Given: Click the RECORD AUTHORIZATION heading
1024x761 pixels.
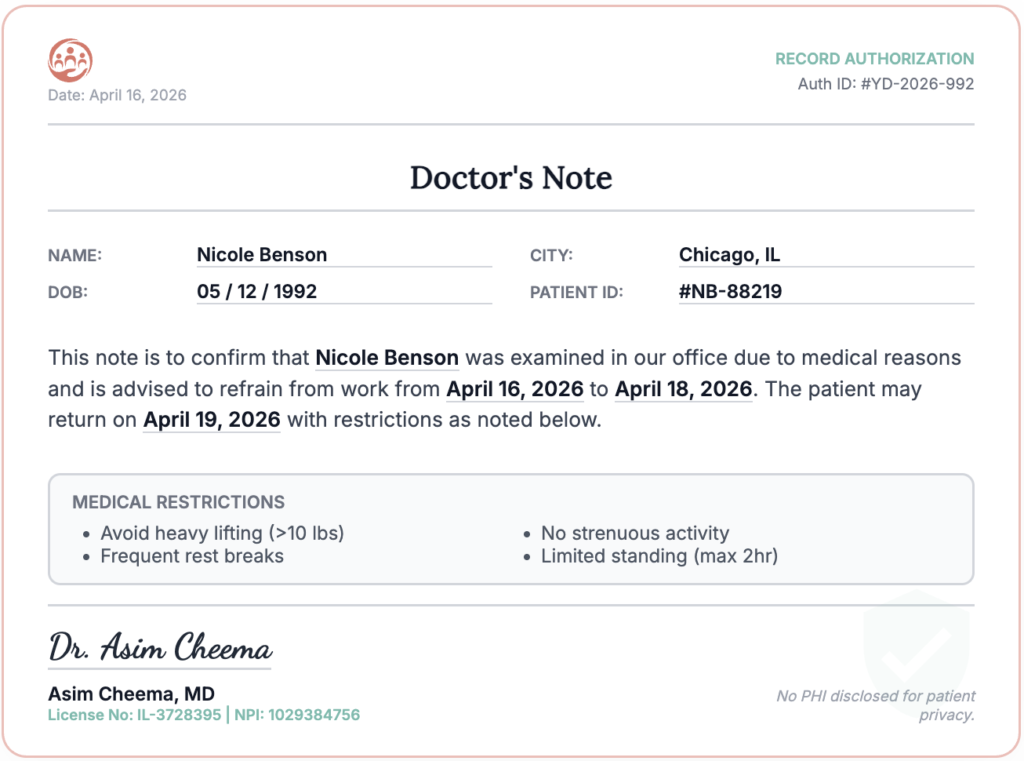Looking at the screenshot, I should pos(874,59).
